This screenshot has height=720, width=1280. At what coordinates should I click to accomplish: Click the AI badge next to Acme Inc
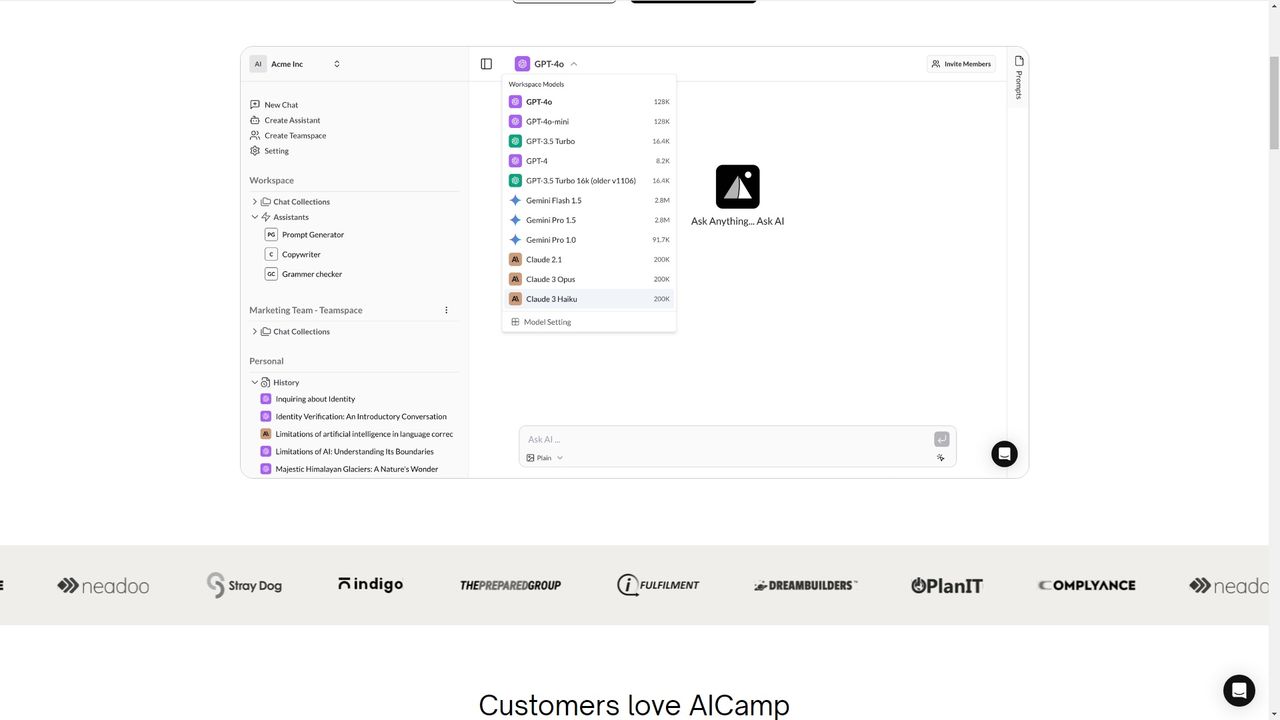coord(258,64)
